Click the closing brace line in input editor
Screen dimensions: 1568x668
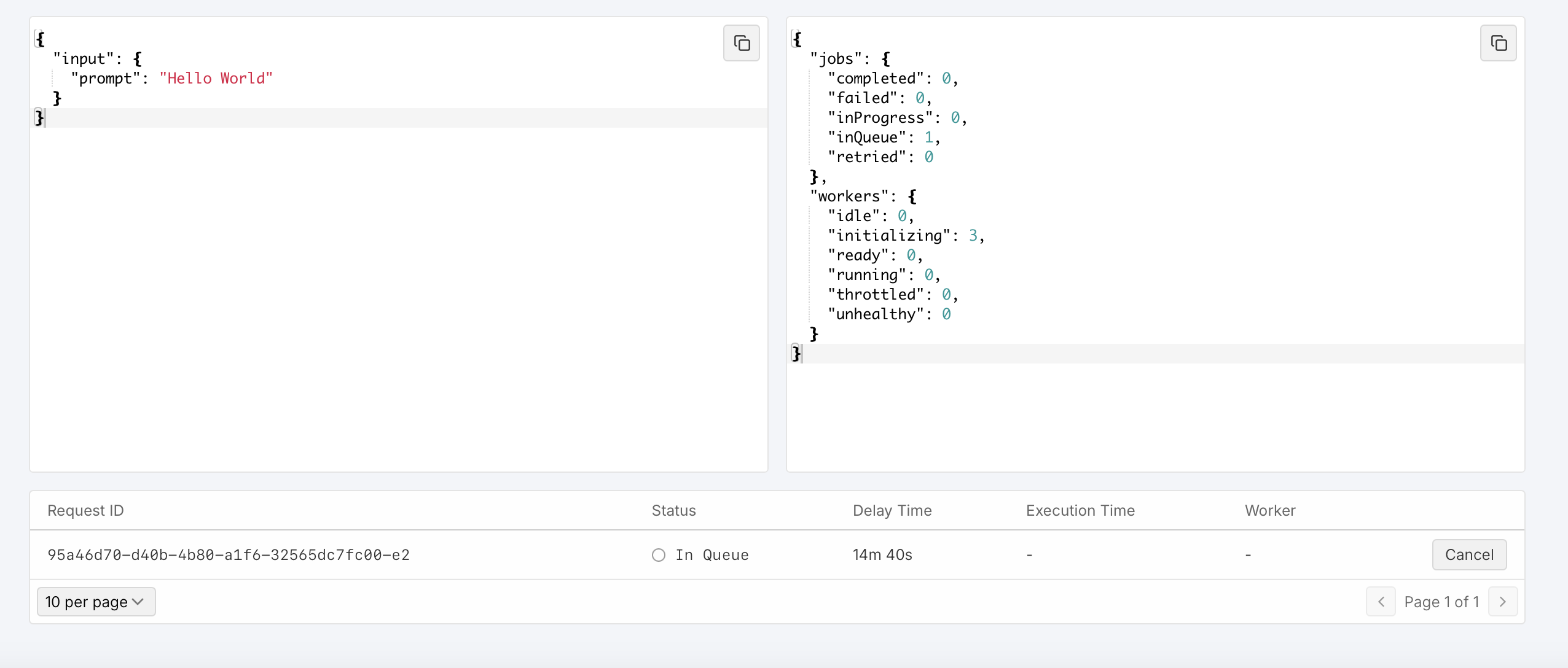[x=39, y=118]
